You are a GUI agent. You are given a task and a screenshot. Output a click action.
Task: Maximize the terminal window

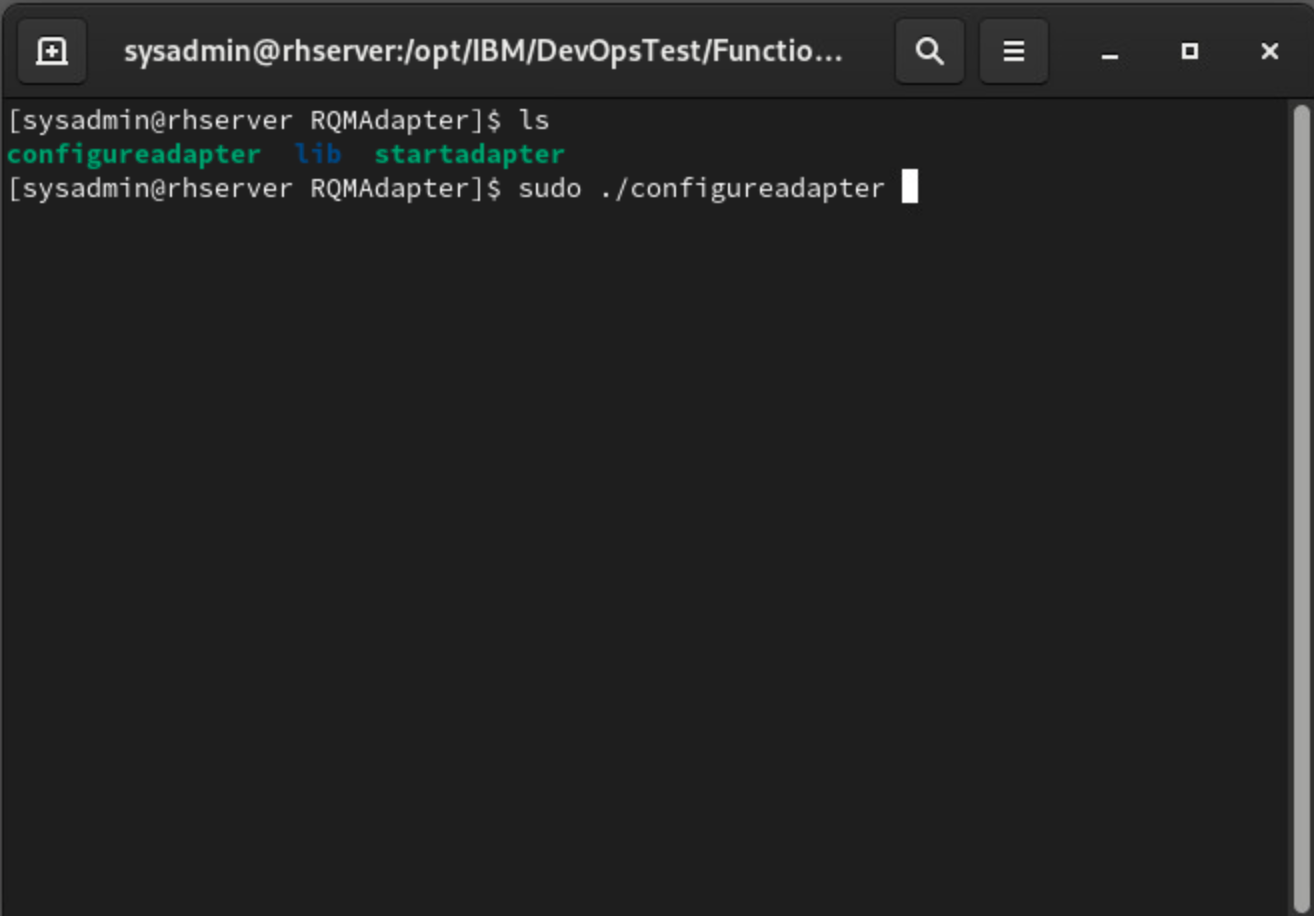point(1189,51)
